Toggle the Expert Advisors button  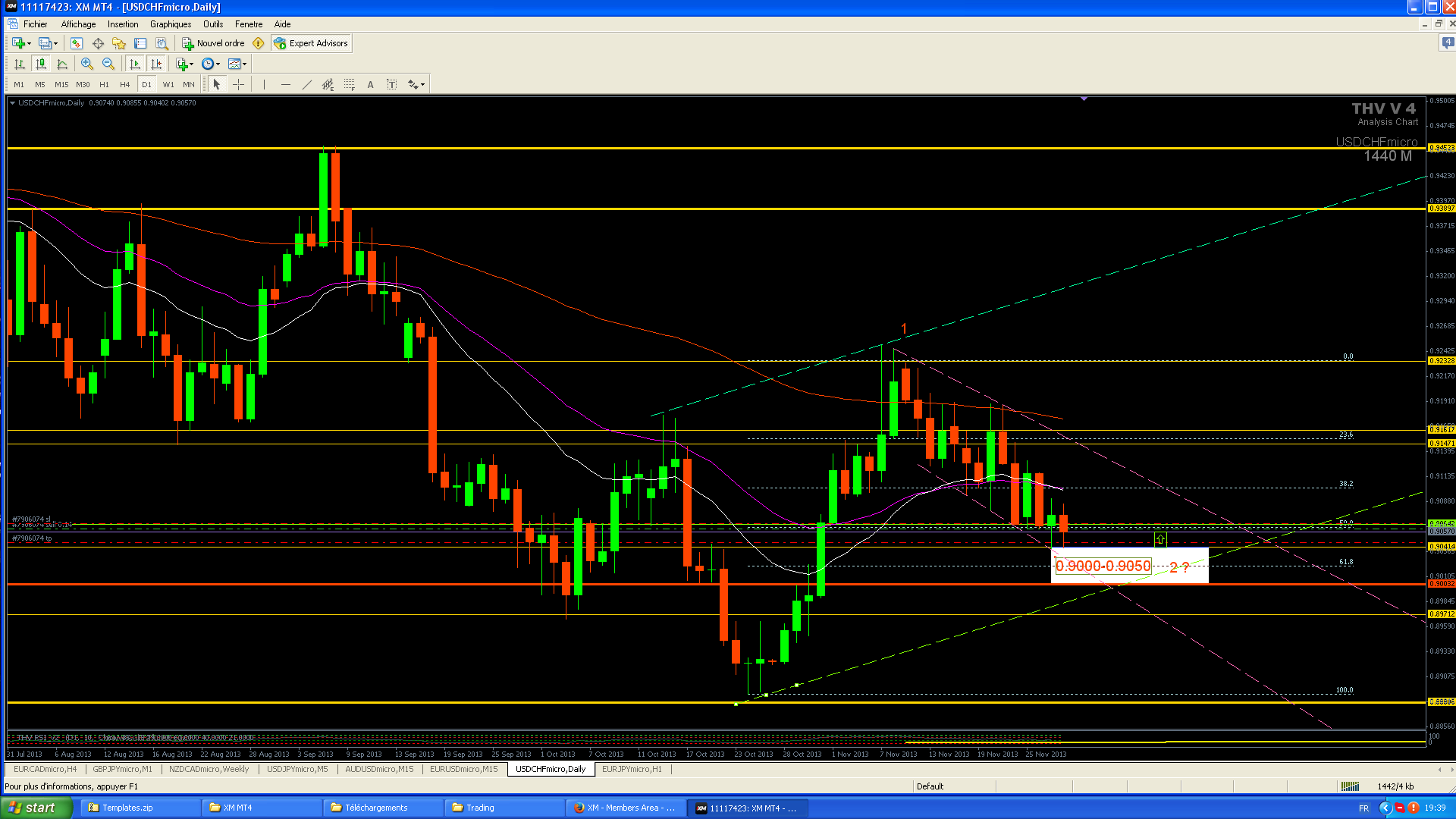click(x=311, y=43)
